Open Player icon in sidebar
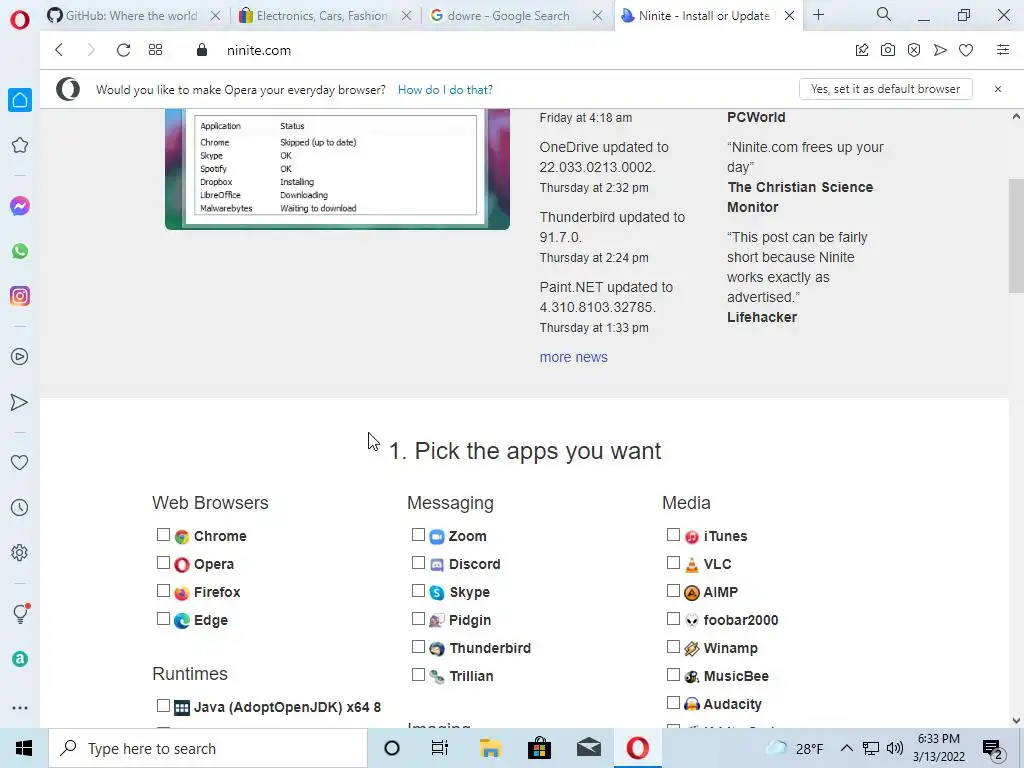 coord(20,357)
